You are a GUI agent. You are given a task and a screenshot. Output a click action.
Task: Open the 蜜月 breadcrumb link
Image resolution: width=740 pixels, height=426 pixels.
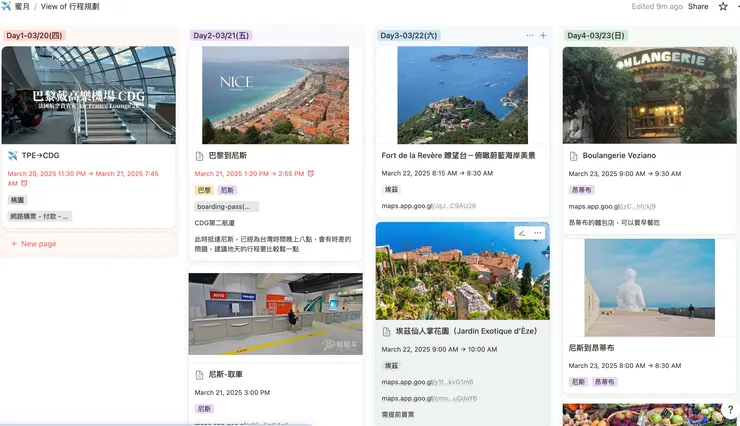pos(22,7)
